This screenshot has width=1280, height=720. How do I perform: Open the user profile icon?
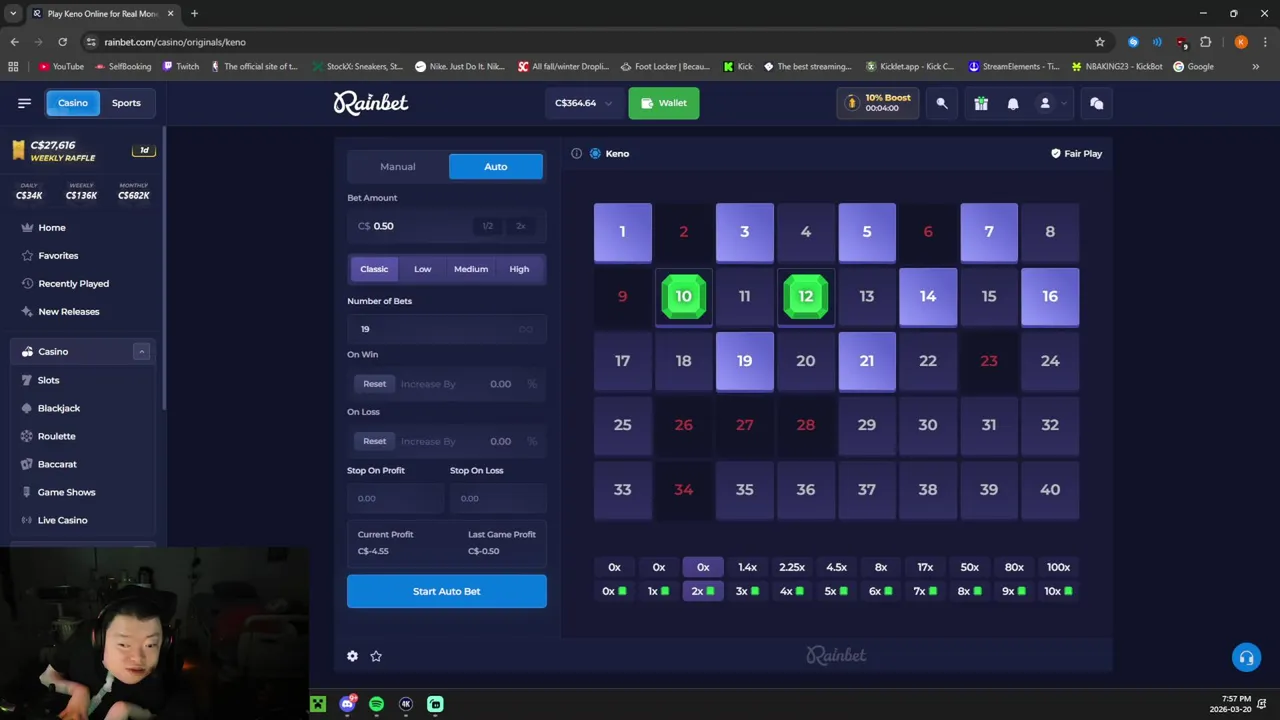(1045, 103)
